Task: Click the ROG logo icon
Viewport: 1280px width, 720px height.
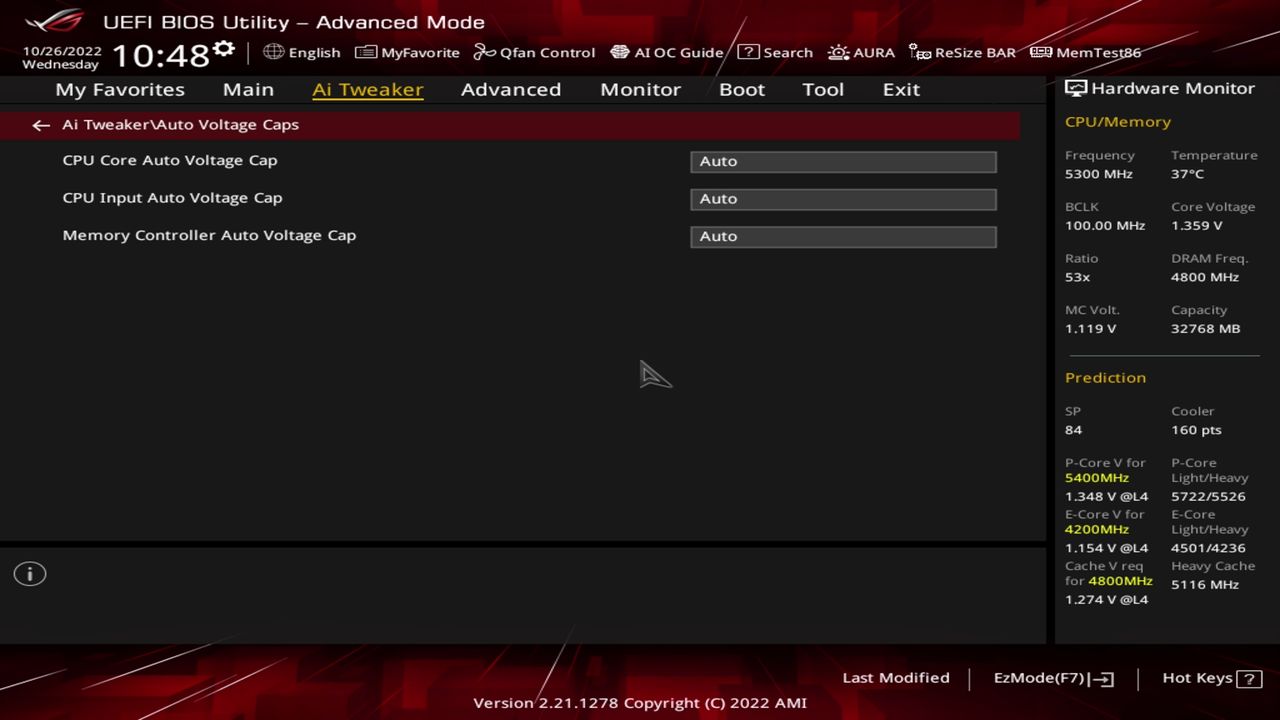Action: (x=55, y=21)
